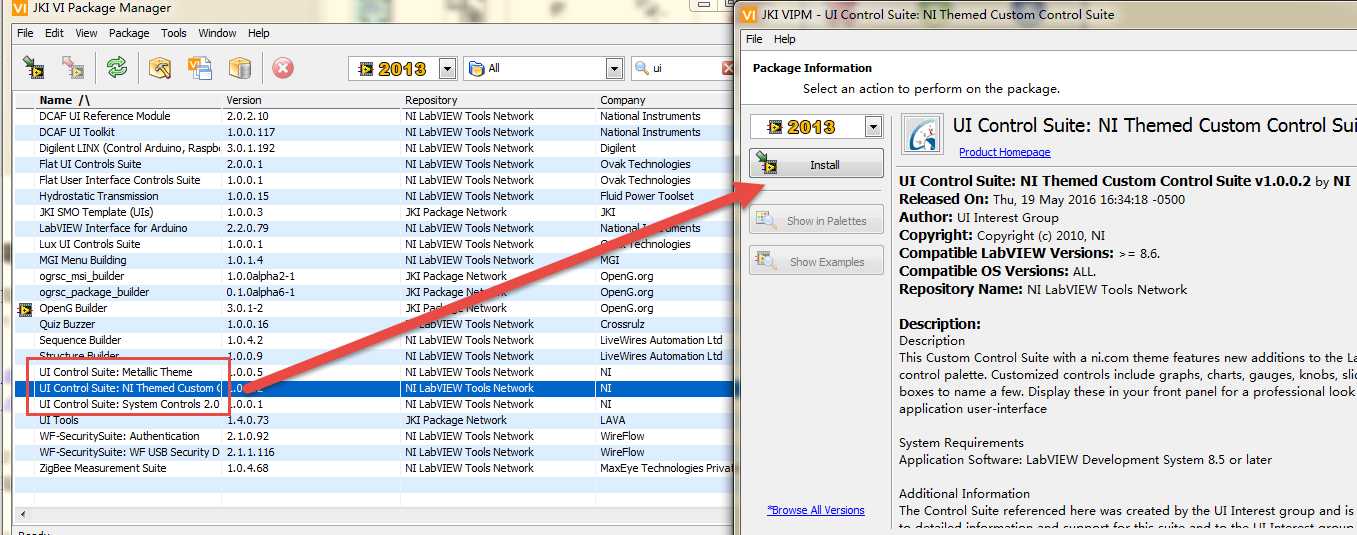This screenshot has width=1357, height=535.
Task: Click the red cancel icon in toolbar
Action: 283,68
